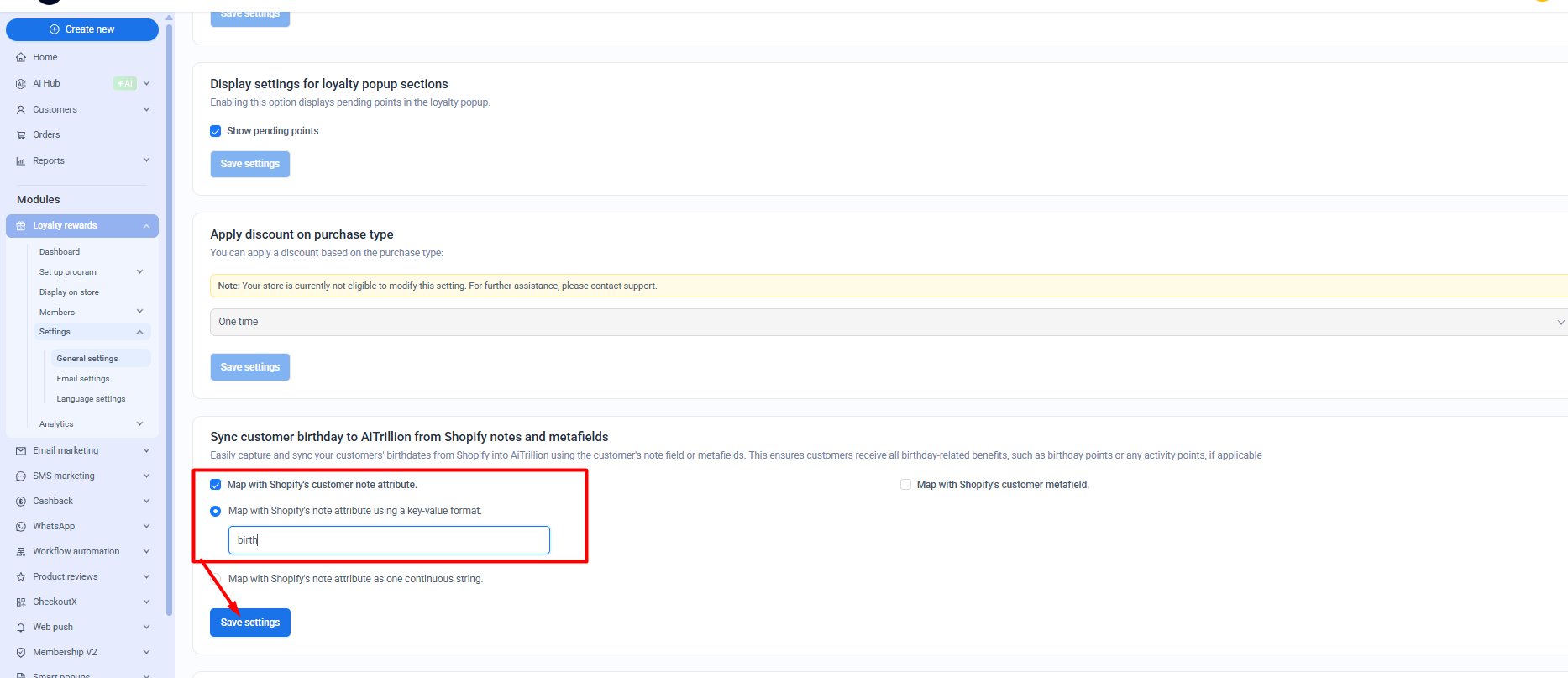Click the Web push bell icon
The image size is (1568, 678).
pos(21,628)
